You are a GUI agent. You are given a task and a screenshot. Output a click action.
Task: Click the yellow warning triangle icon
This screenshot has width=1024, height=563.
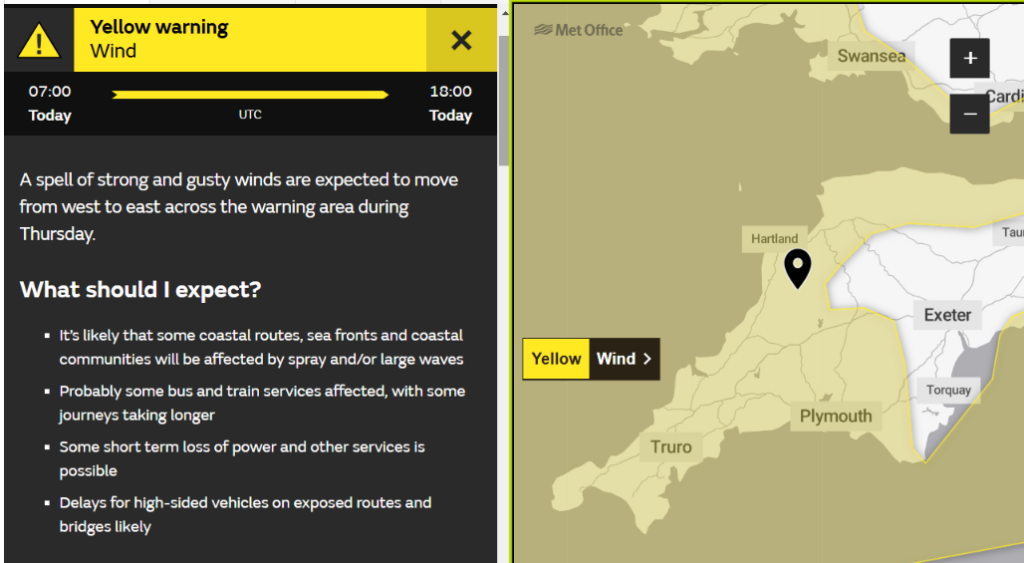click(x=39, y=41)
